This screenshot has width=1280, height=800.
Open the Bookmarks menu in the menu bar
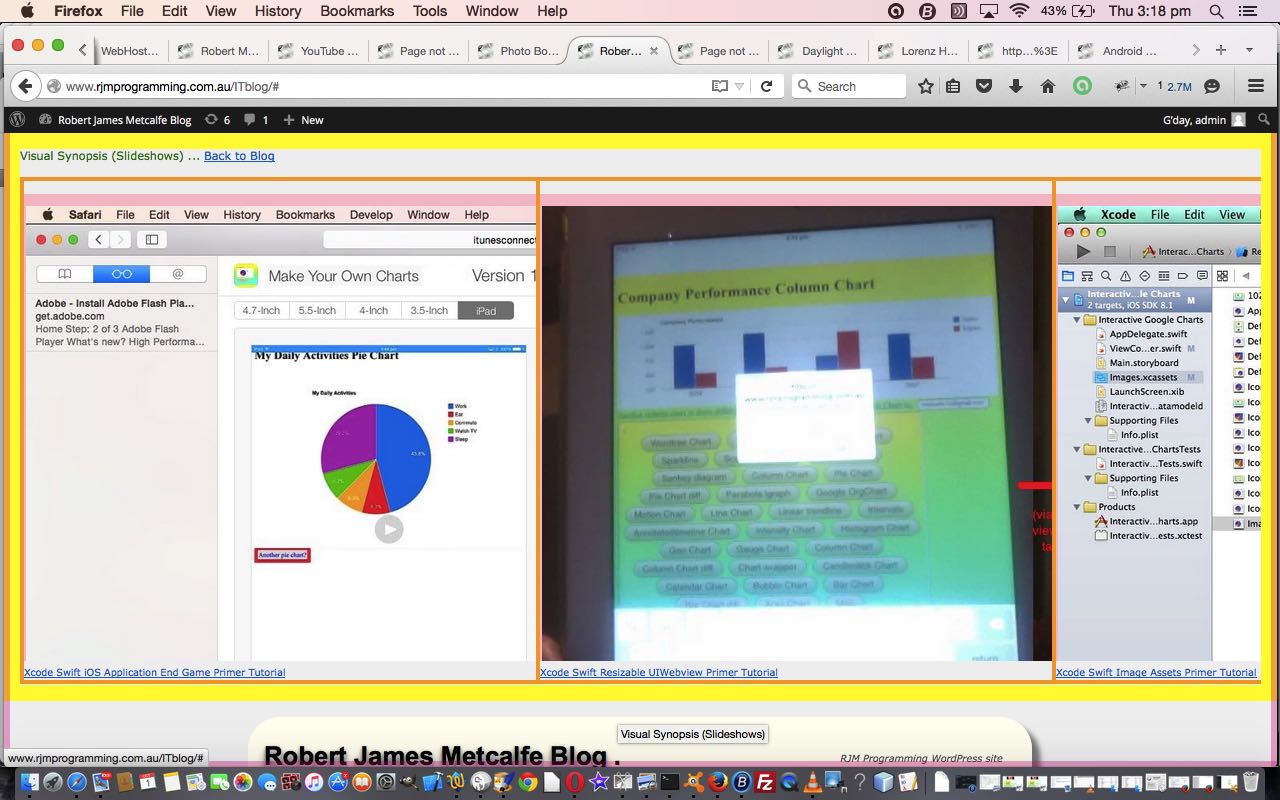[357, 11]
